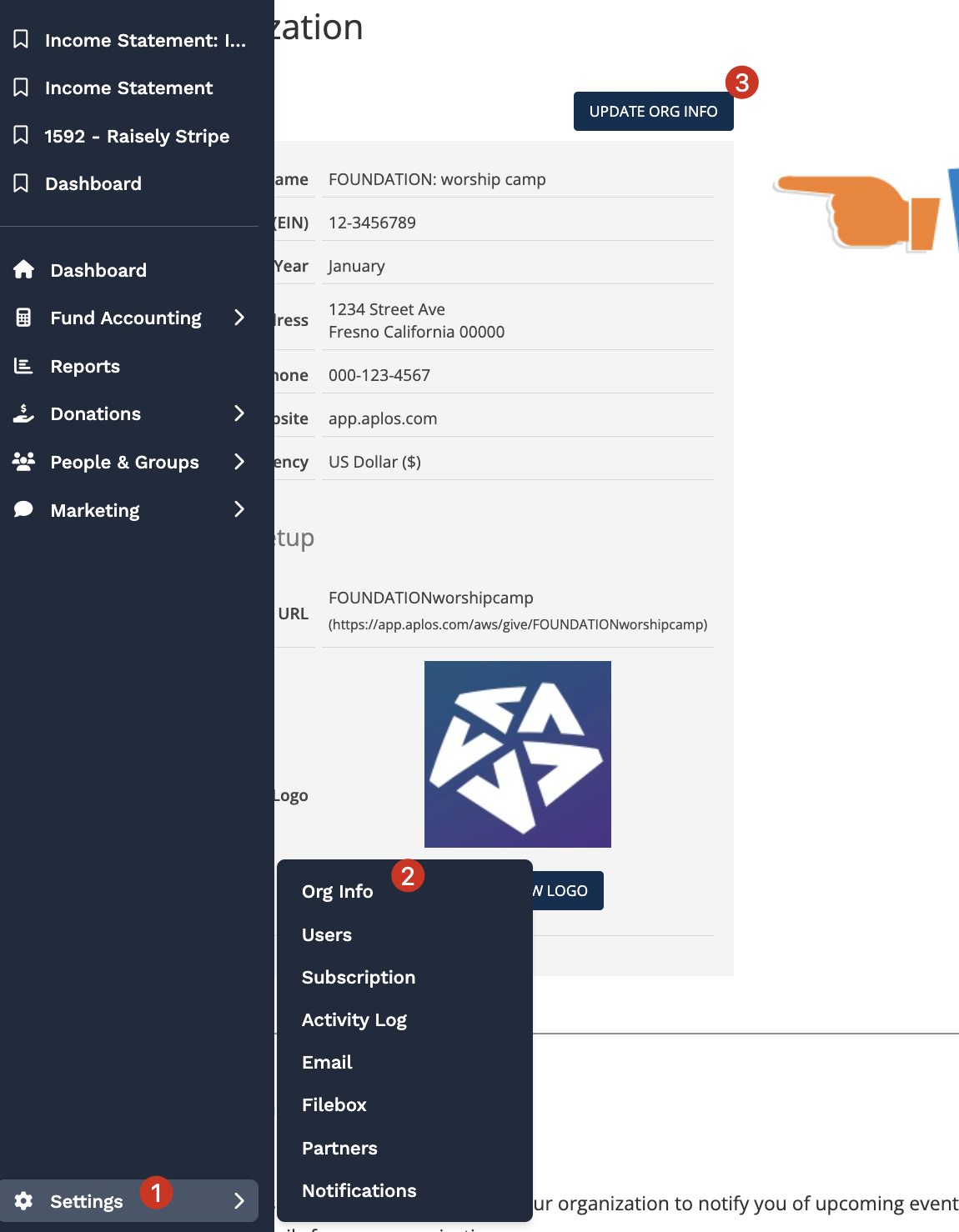Image resolution: width=959 pixels, height=1232 pixels.
Task: Click the Reports chart icon
Action: click(23, 366)
